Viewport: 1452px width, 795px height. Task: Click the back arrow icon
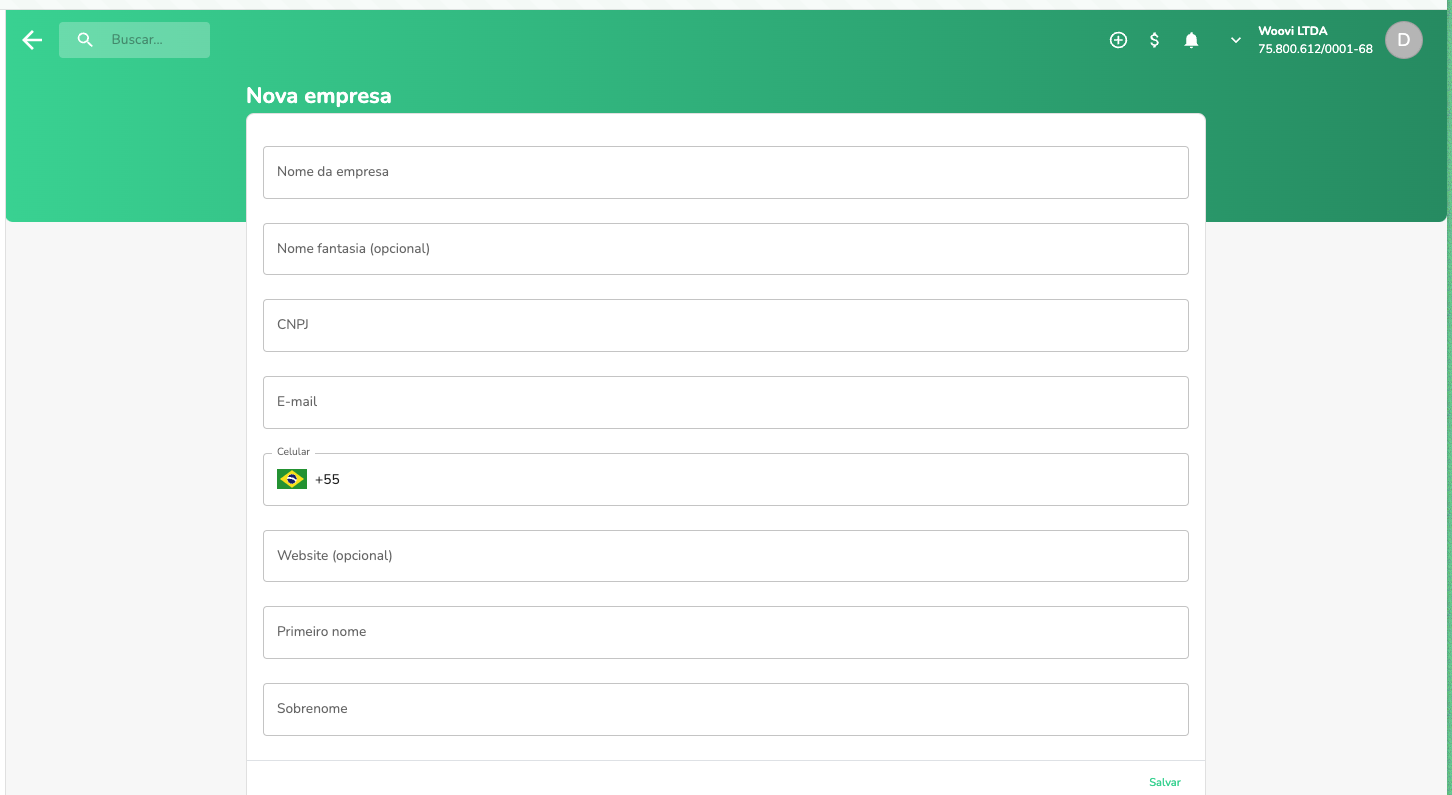click(32, 40)
